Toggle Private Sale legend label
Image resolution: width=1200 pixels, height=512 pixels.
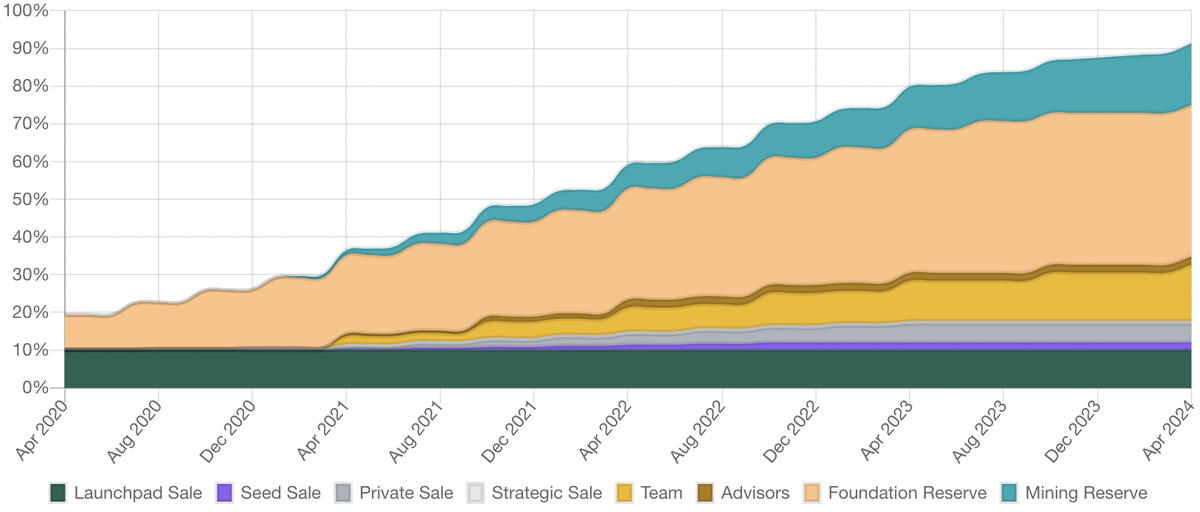click(406, 493)
